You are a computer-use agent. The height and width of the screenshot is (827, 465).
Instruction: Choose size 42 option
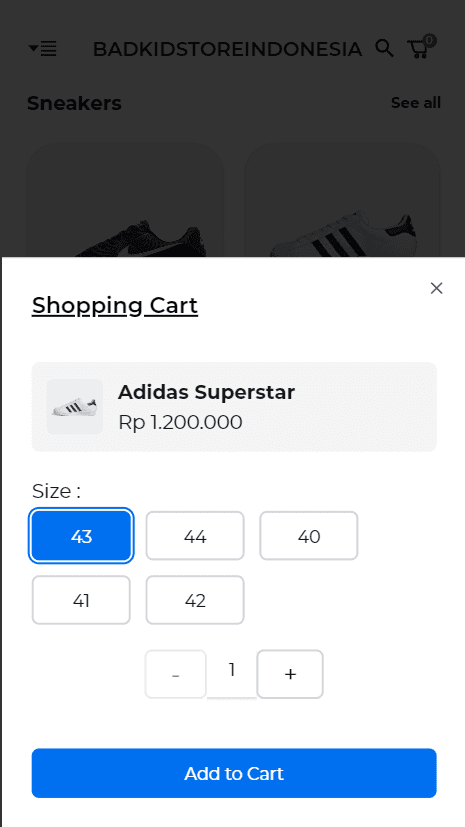coord(195,600)
